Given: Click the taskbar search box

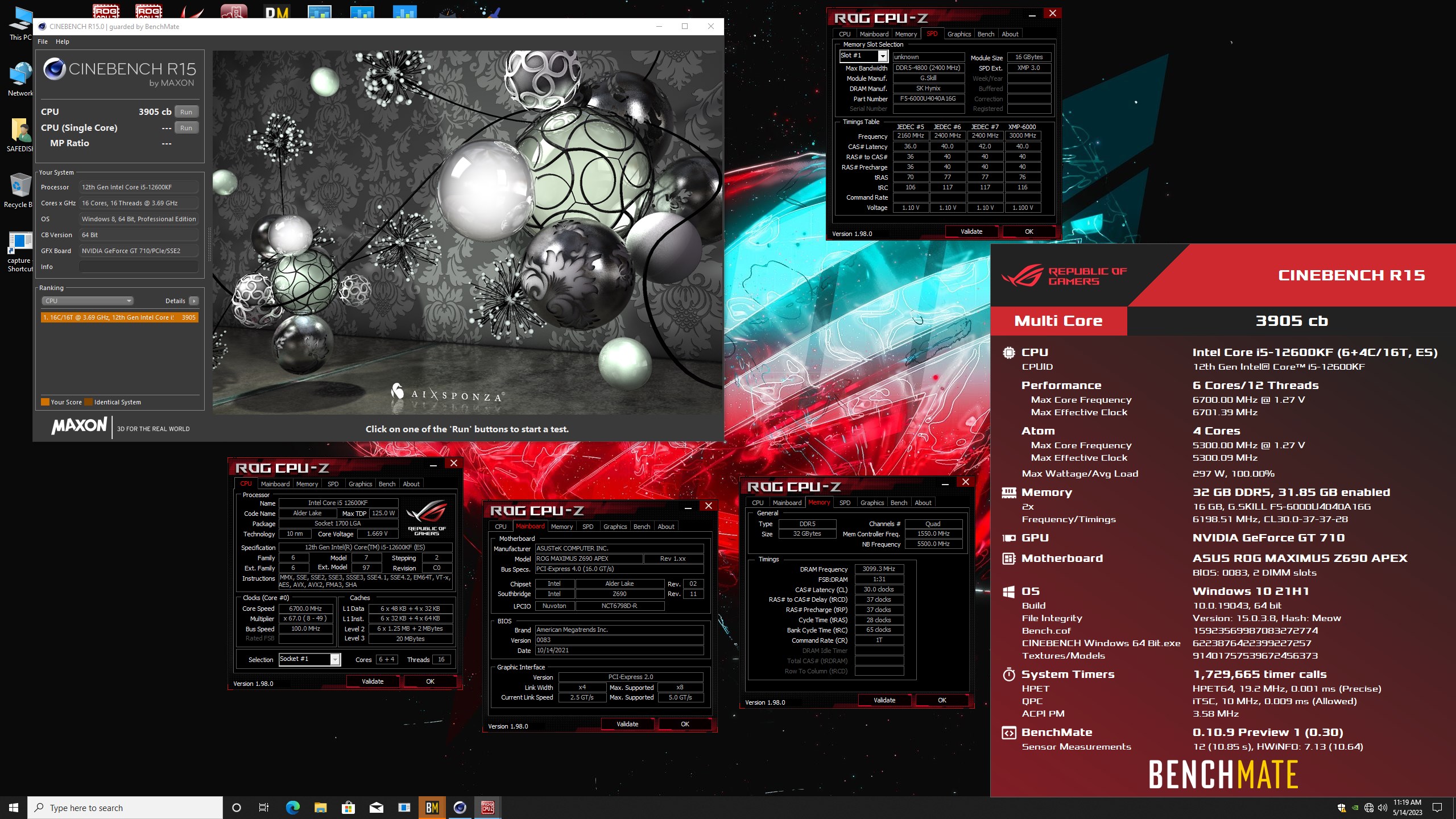Looking at the screenshot, I should click(125, 808).
